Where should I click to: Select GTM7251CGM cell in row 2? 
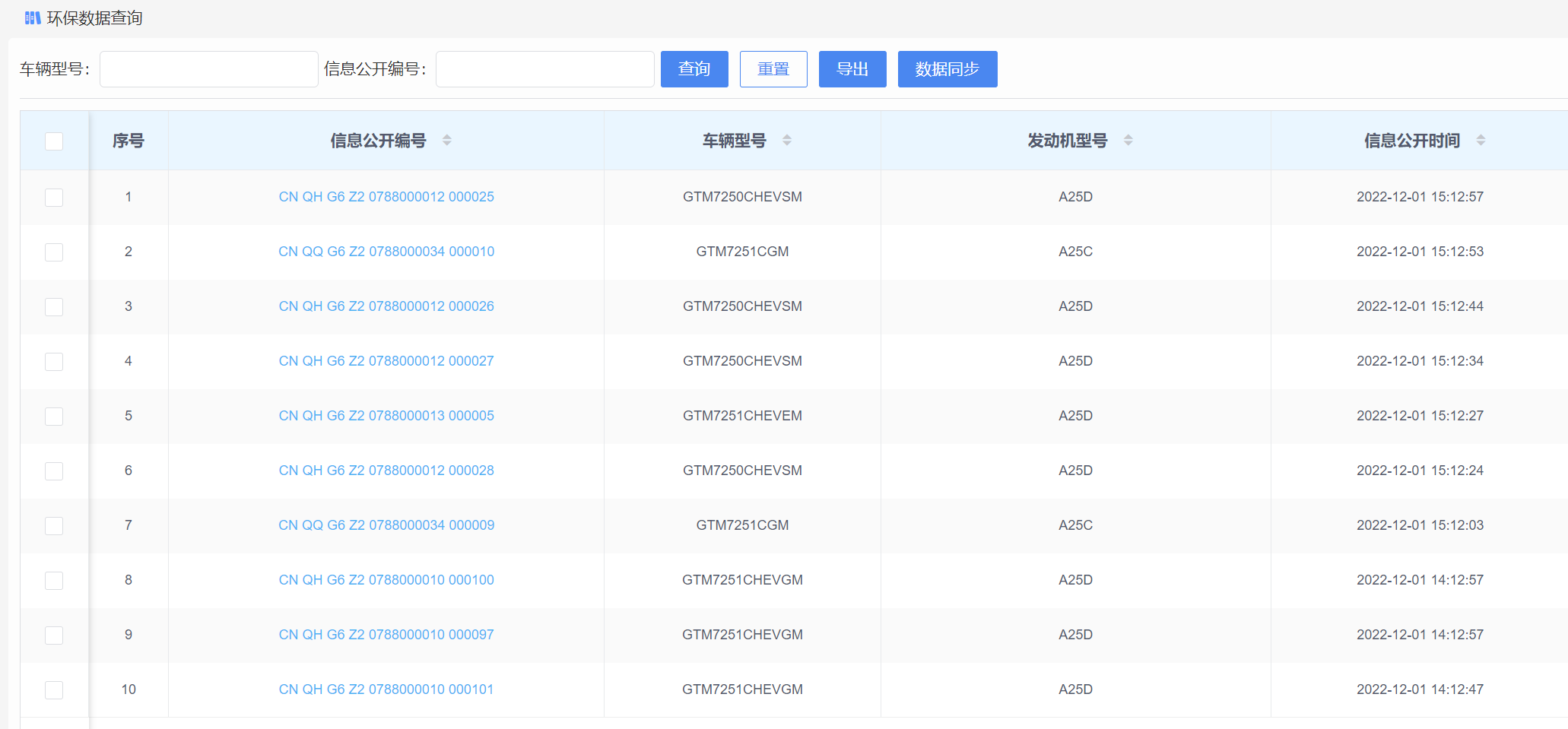click(x=742, y=252)
